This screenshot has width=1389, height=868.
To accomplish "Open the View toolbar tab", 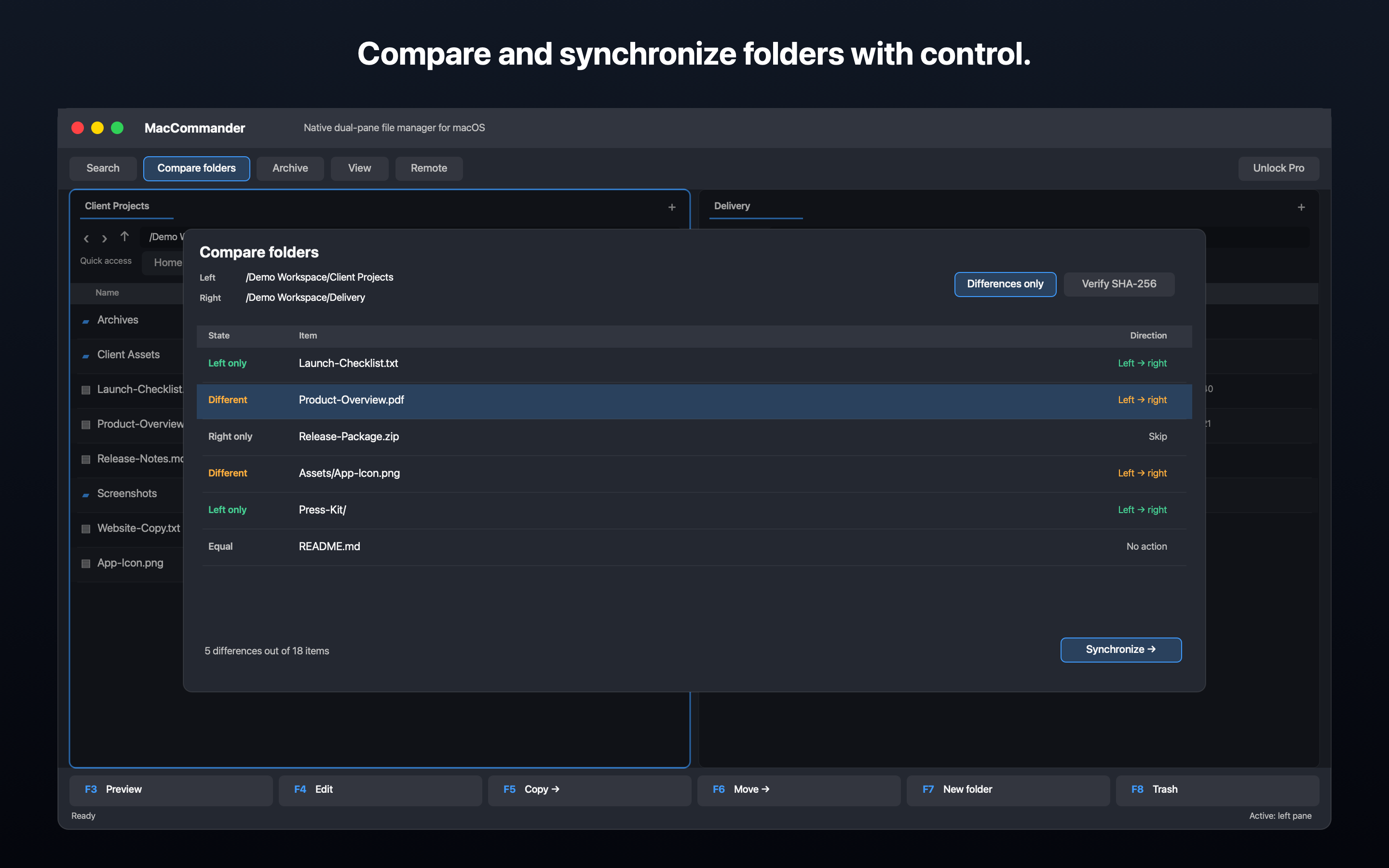I will [x=359, y=168].
